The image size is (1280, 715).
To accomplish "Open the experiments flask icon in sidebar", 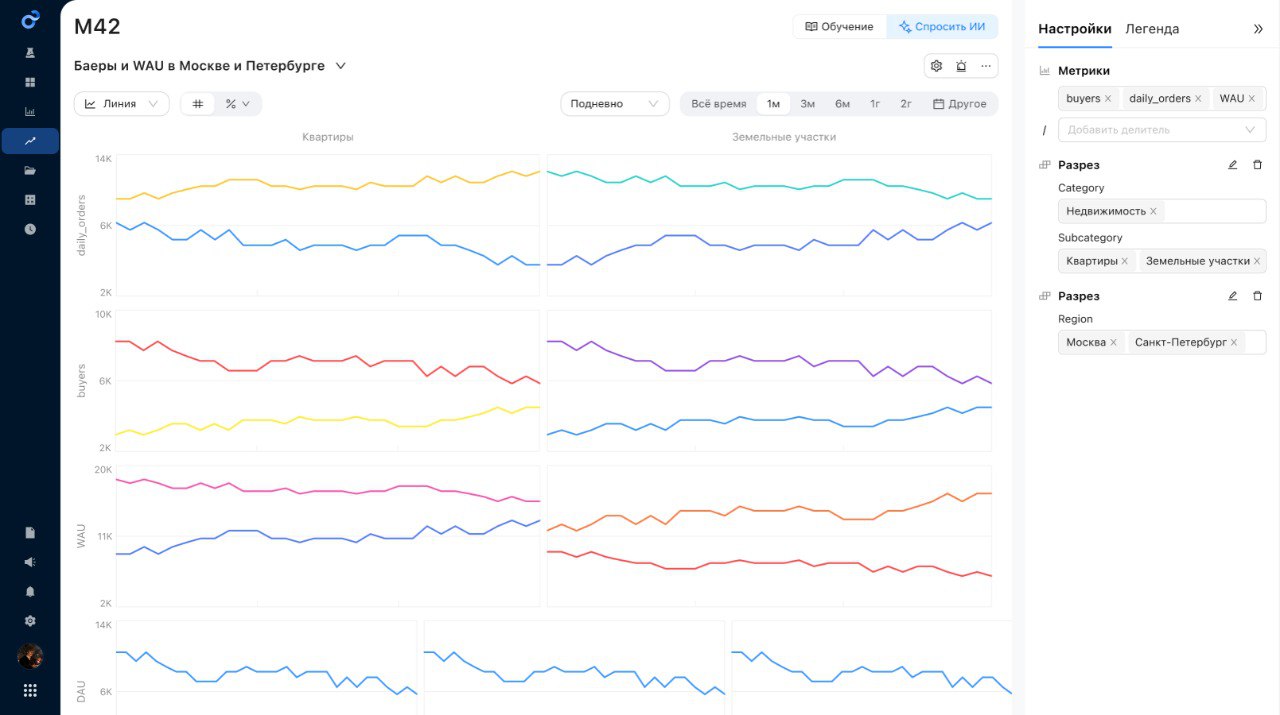I will point(30,52).
